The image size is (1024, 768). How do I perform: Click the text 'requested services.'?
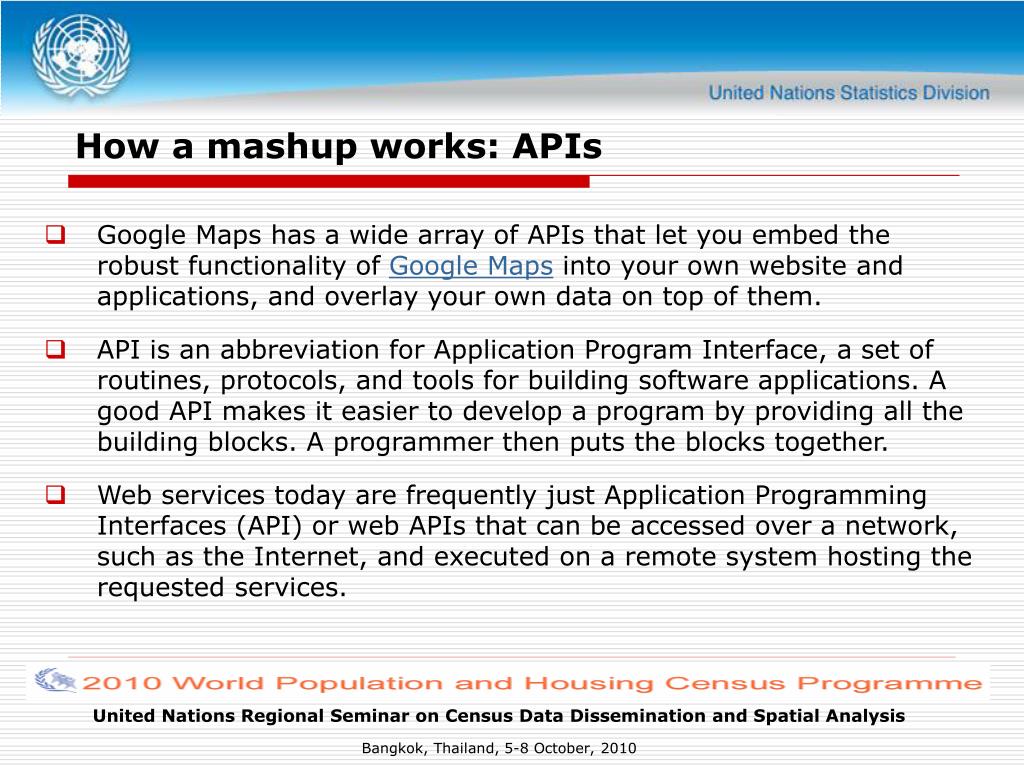(221, 587)
